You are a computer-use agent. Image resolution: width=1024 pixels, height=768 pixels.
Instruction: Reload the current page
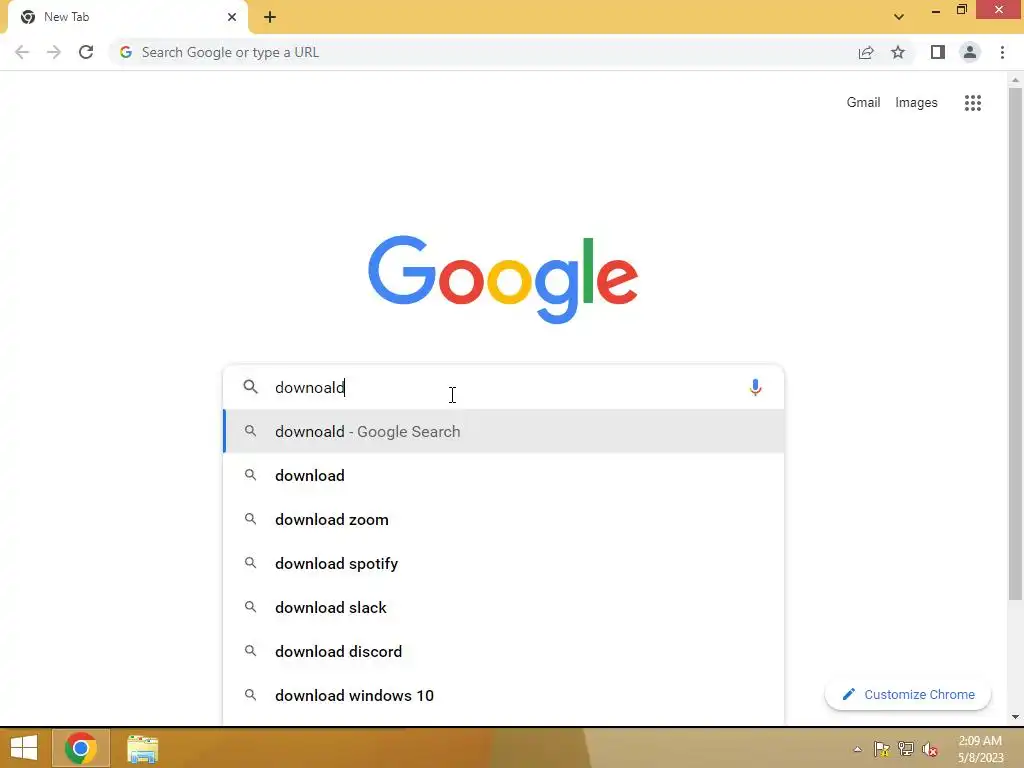(86, 52)
